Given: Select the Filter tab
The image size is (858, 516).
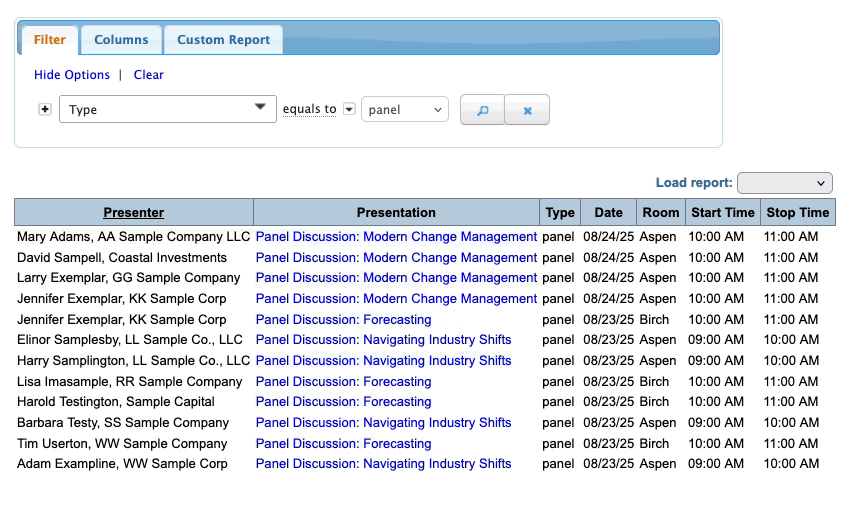Looking at the screenshot, I should [49, 40].
